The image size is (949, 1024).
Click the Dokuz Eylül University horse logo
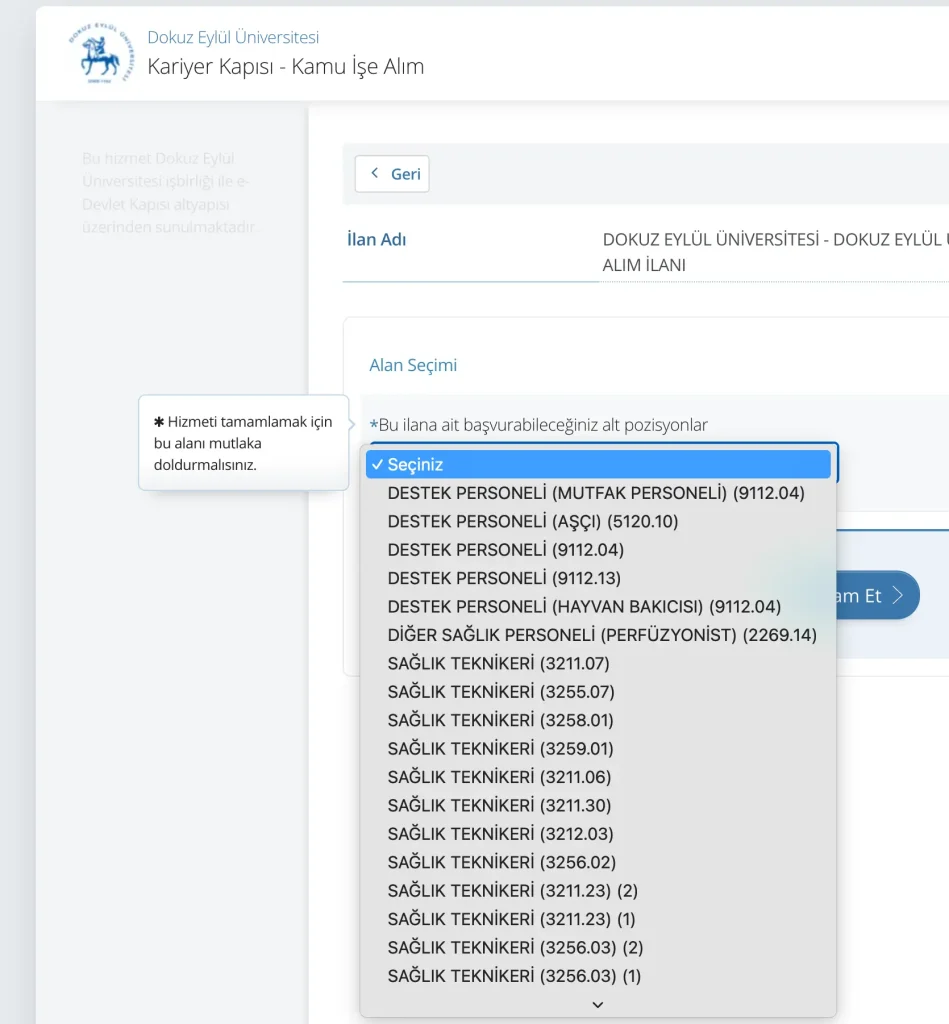tap(101, 53)
